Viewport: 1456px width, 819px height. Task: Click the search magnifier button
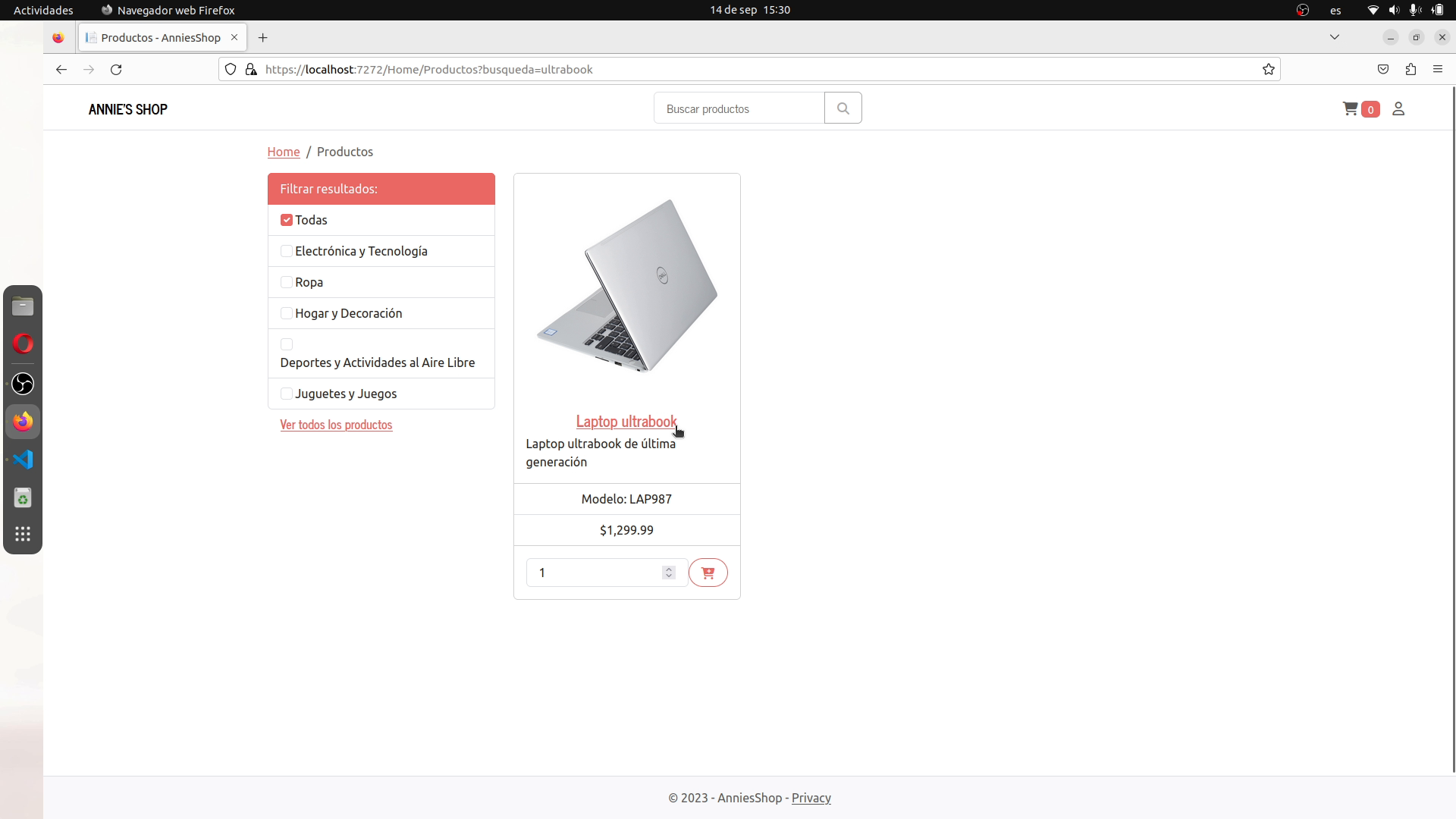point(843,108)
